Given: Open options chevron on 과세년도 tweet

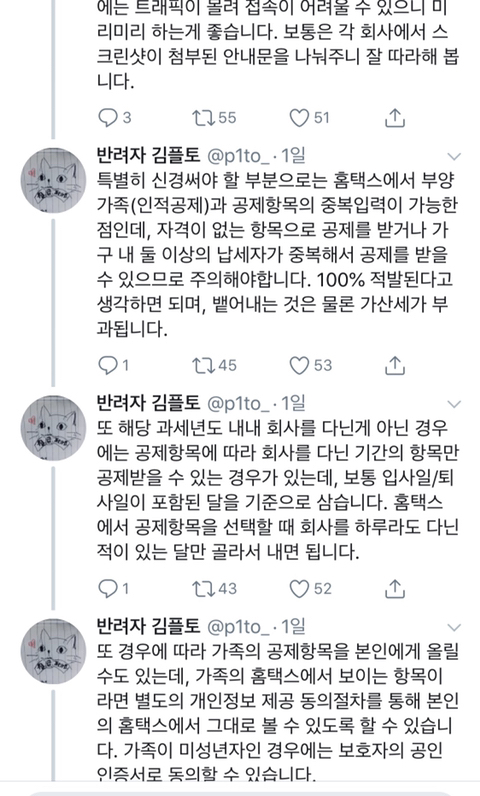Looking at the screenshot, I should pyautogui.click(x=454, y=404).
